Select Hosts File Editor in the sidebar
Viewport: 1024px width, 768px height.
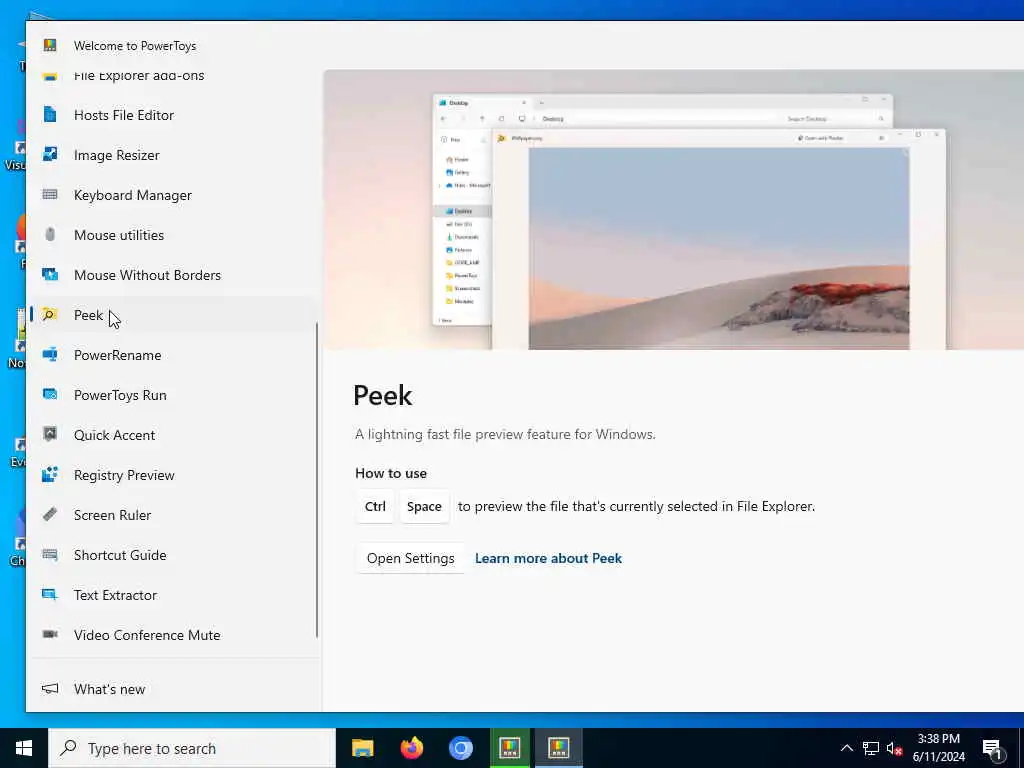174,115
